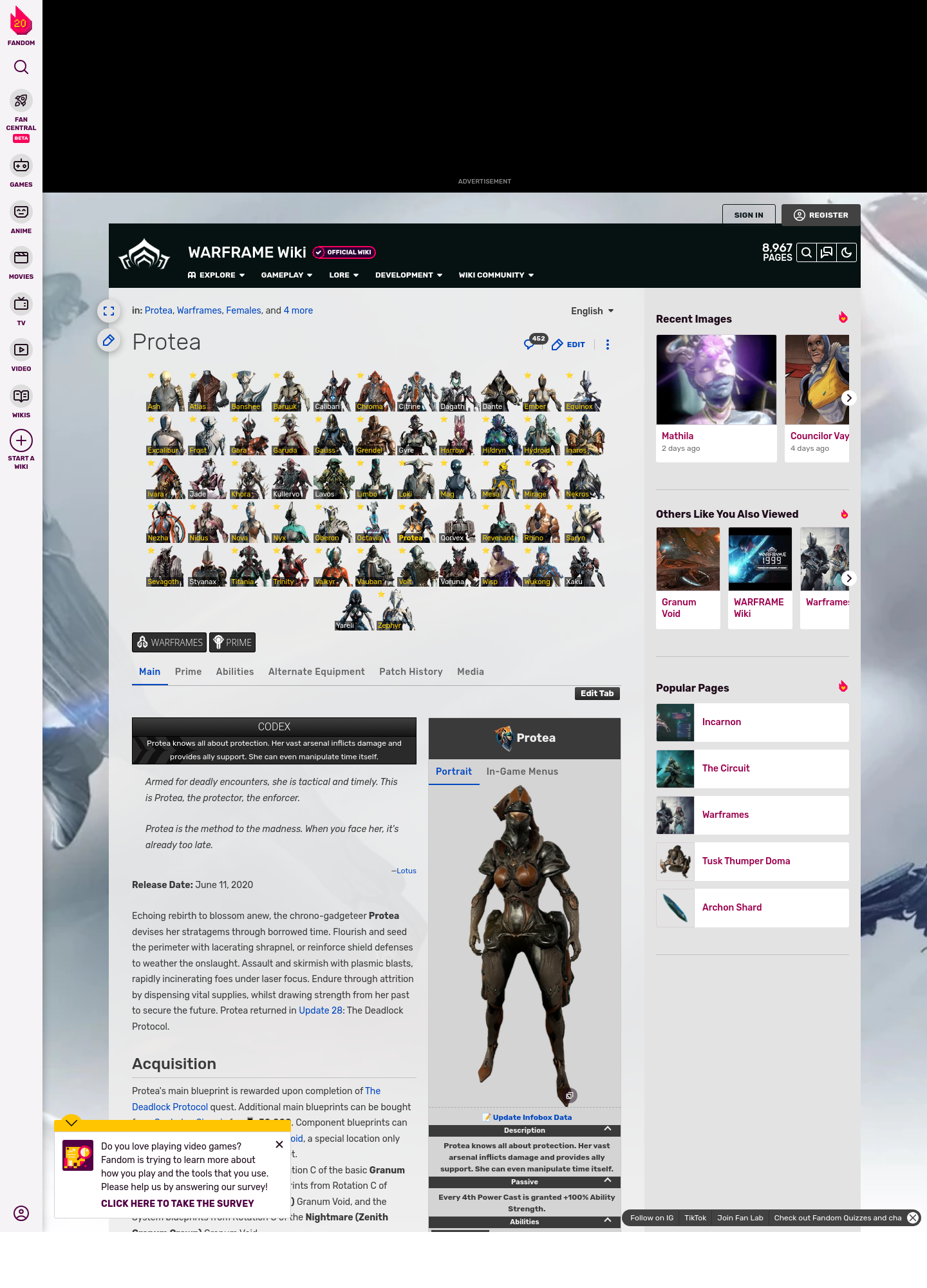This screenshot has height=1288, width=927.
Task: Open the Incarnon popular page
Action: tap(753, 723)
